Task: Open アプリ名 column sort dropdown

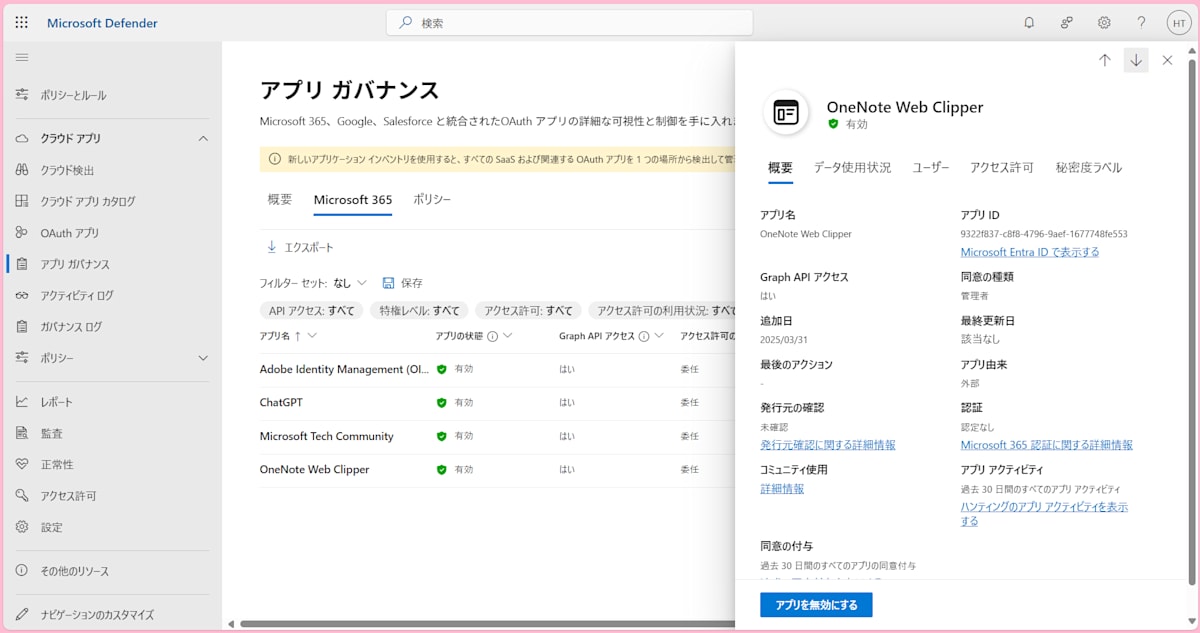Action: 312,336
